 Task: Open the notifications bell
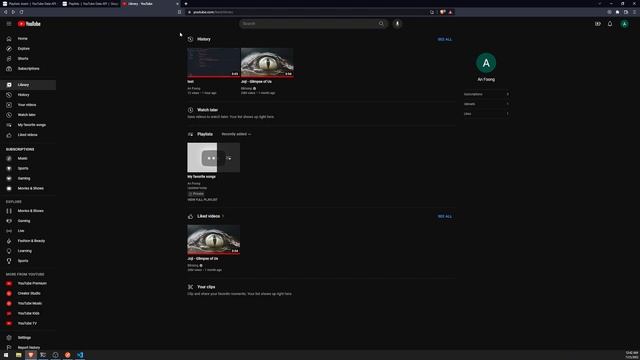click(610, 24)
